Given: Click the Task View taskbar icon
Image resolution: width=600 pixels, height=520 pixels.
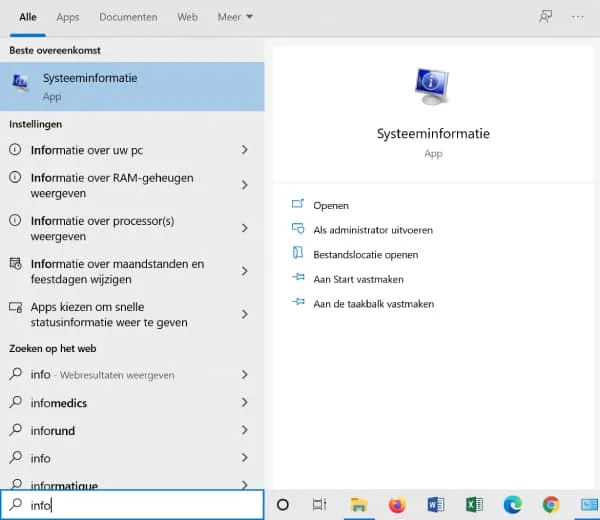Looking at the screenshot, I should 319,505.
